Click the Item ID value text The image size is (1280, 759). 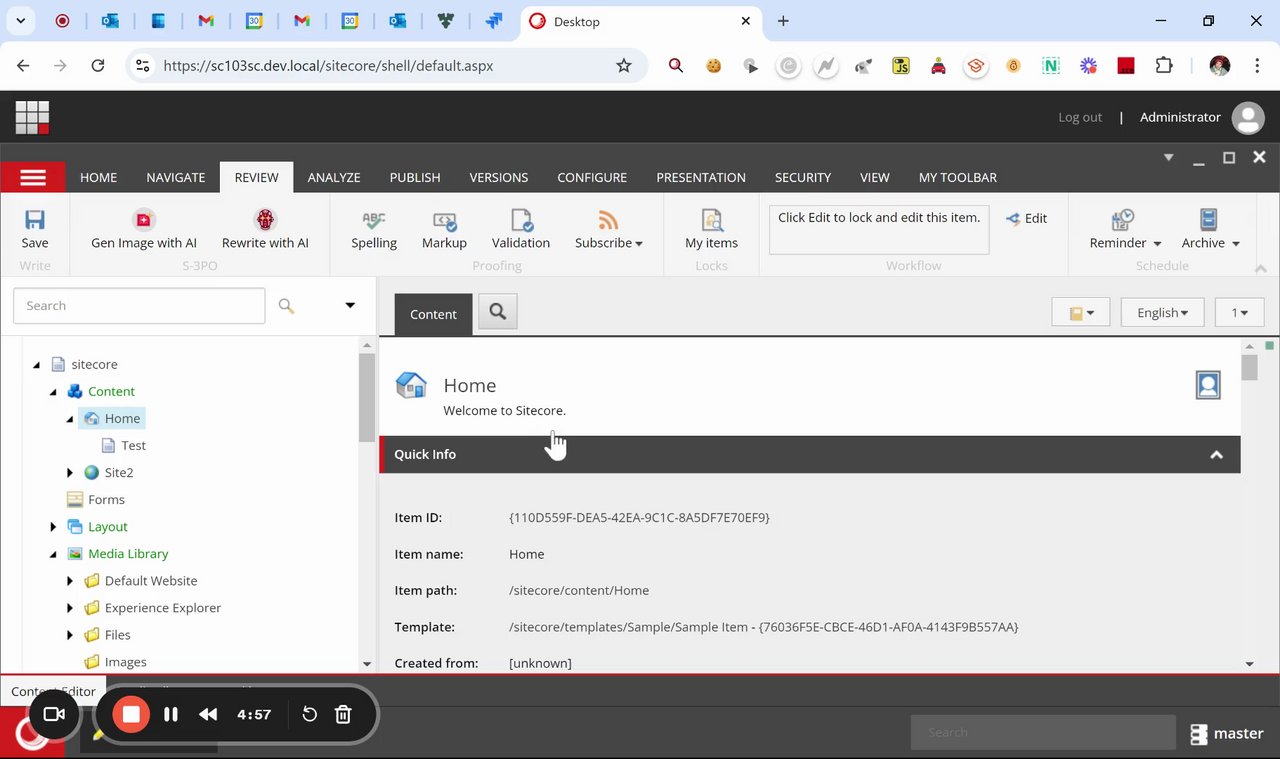pos(639,517)
